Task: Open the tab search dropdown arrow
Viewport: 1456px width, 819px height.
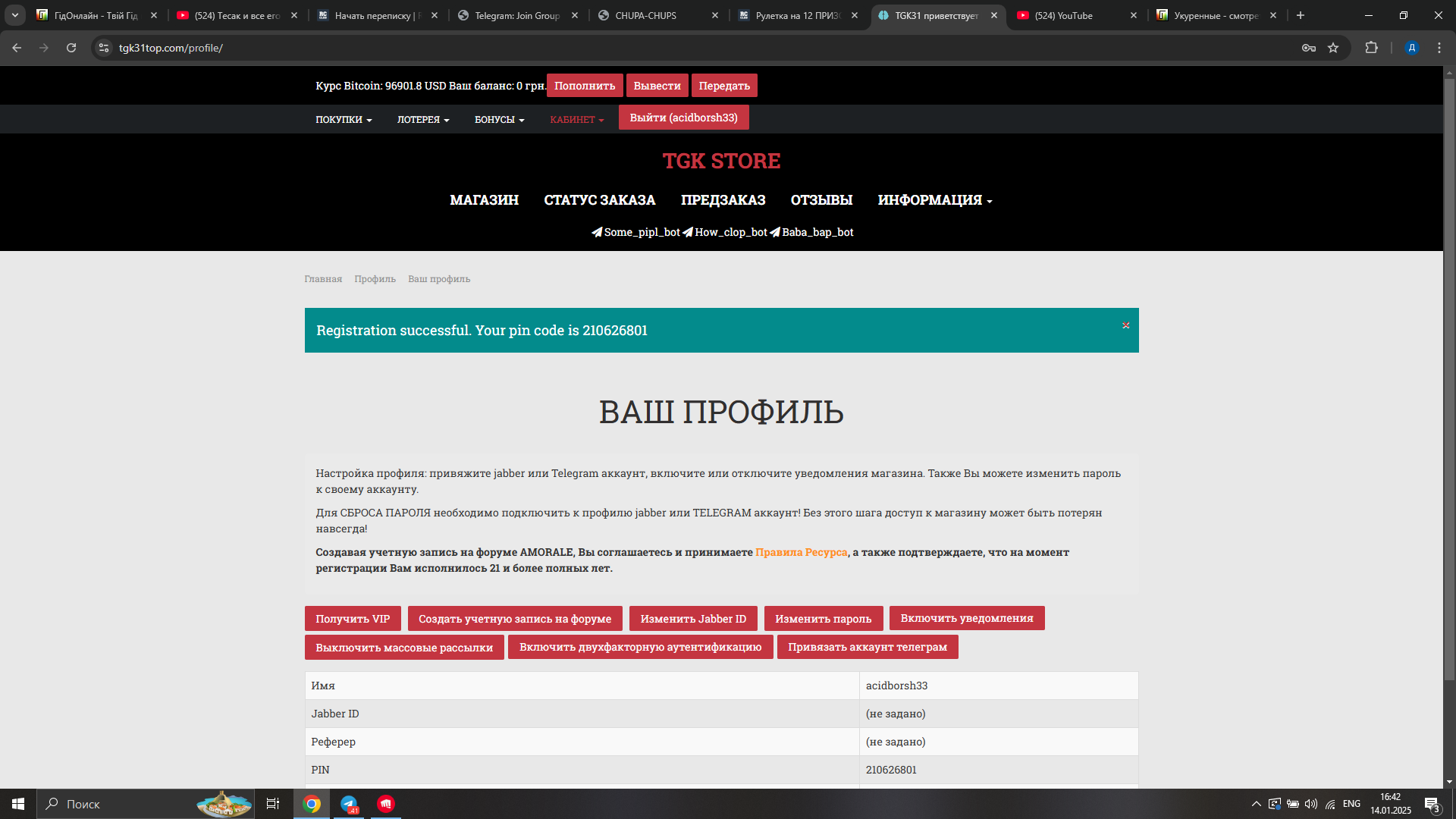Action: (15, 15)
